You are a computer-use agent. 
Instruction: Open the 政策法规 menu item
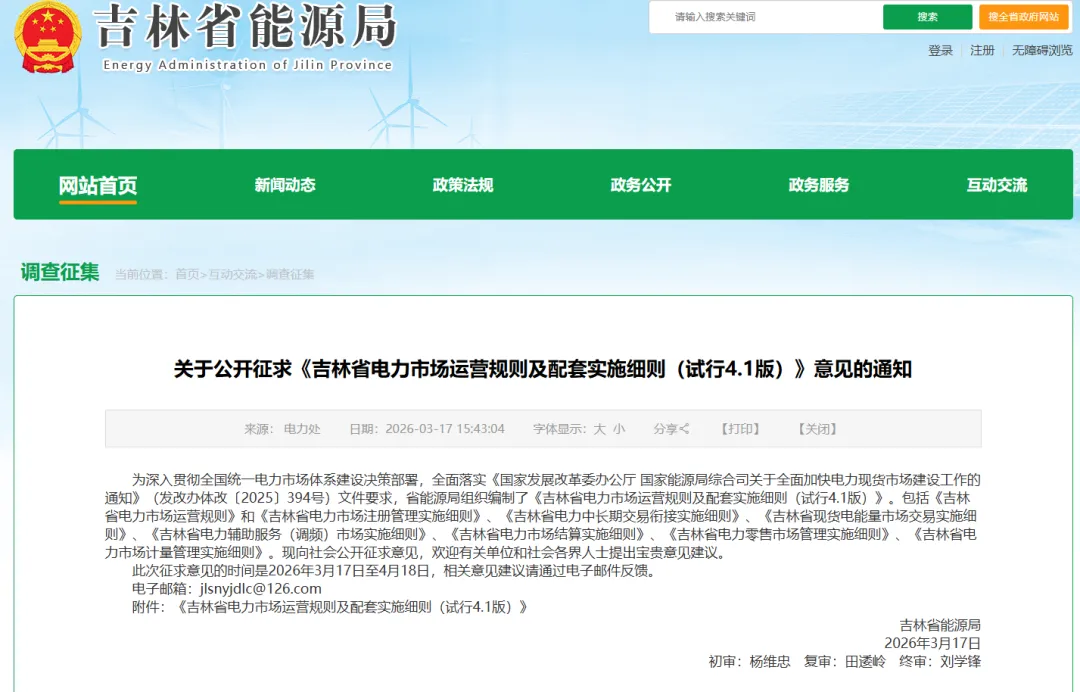(x=463, y=185)
